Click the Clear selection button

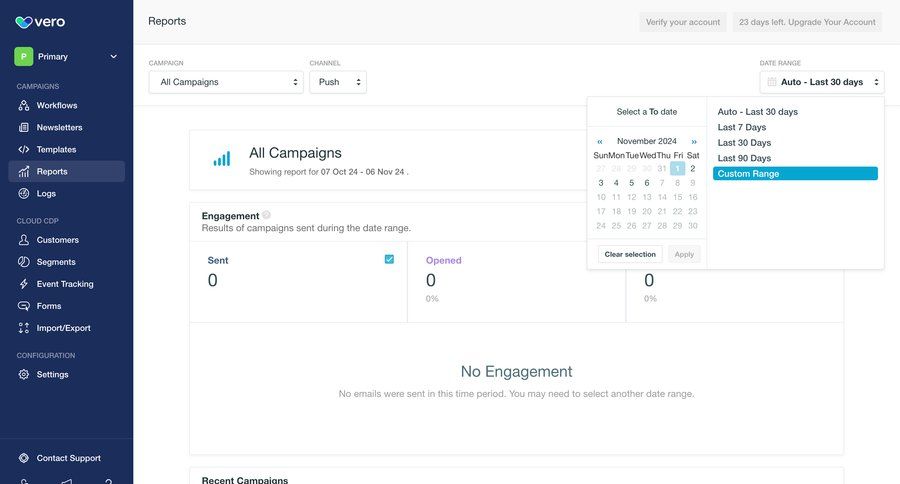630,254
